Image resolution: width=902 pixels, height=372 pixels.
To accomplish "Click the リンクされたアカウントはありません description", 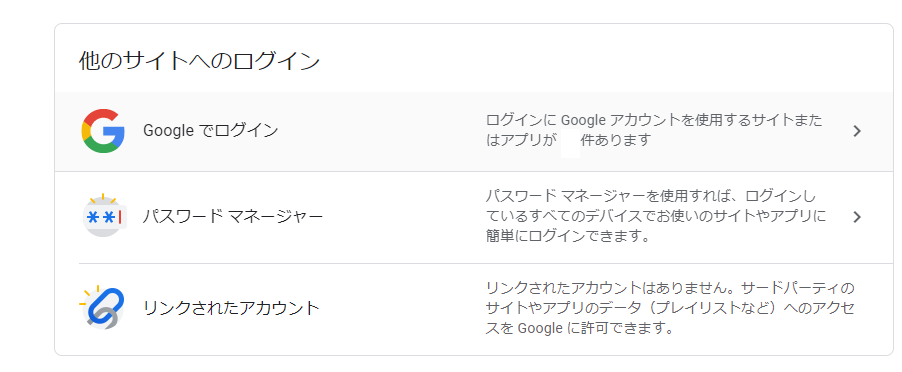I will (670, 308).
